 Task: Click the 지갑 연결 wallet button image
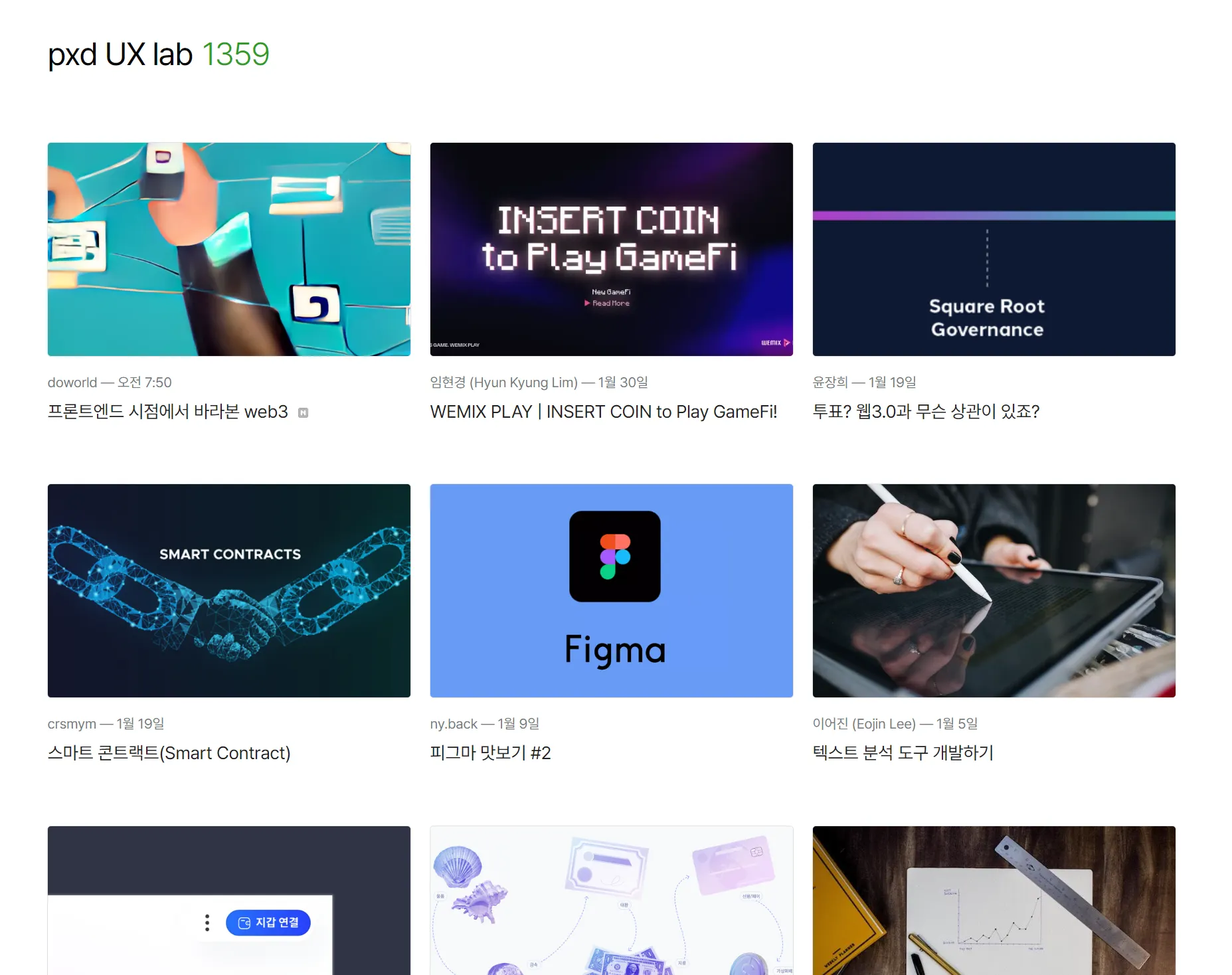click(268, 923)
